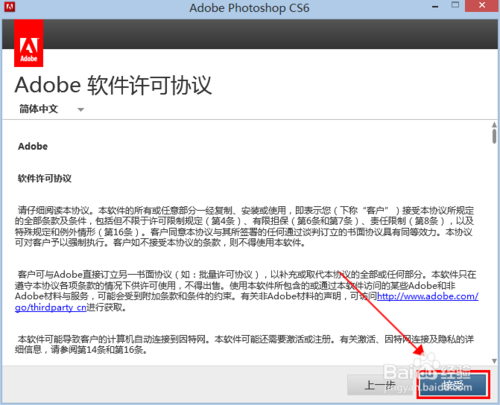Minimize the Photoshop CS6 installer window

coord(435,7)
